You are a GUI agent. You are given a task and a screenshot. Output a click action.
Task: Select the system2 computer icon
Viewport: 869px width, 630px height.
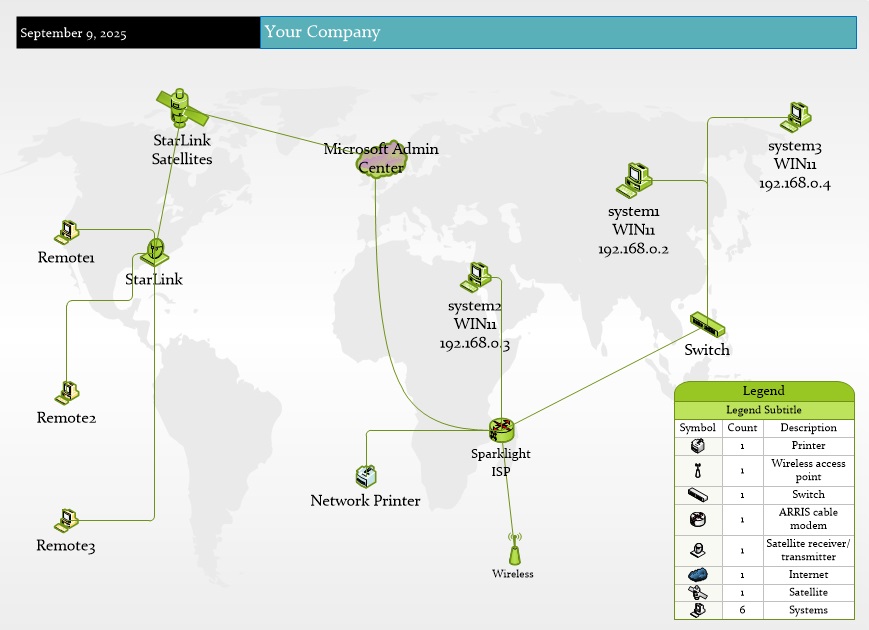click(476, 277)
